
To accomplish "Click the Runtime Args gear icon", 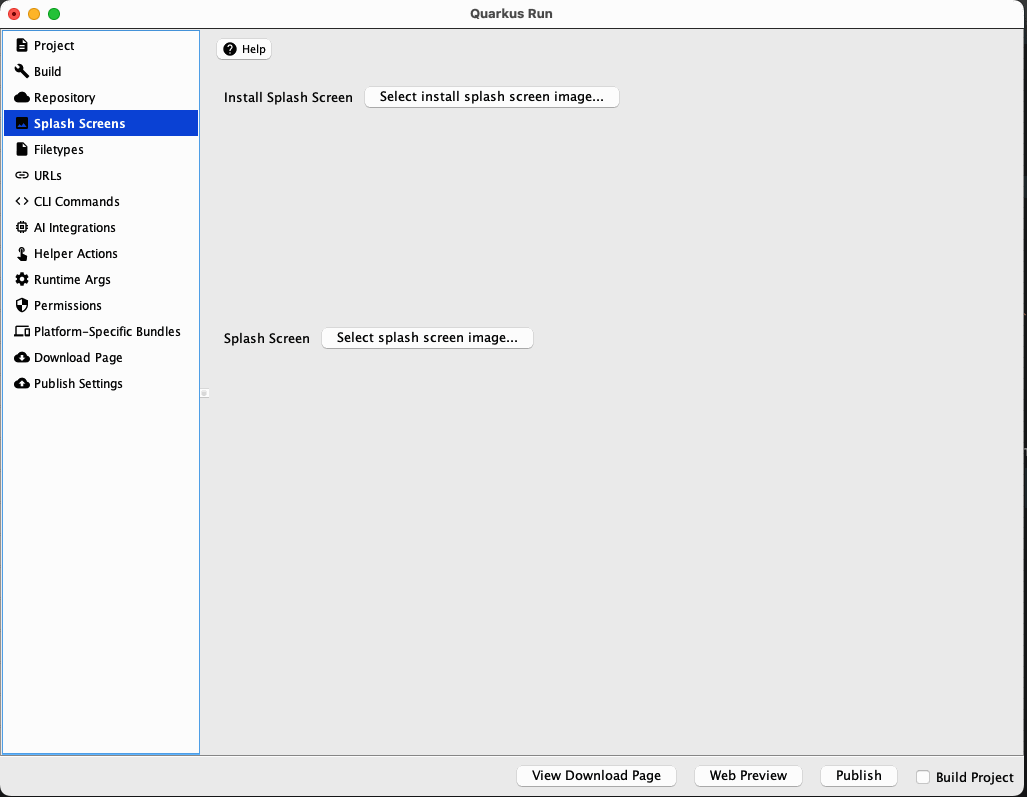I will coord(22,280).
